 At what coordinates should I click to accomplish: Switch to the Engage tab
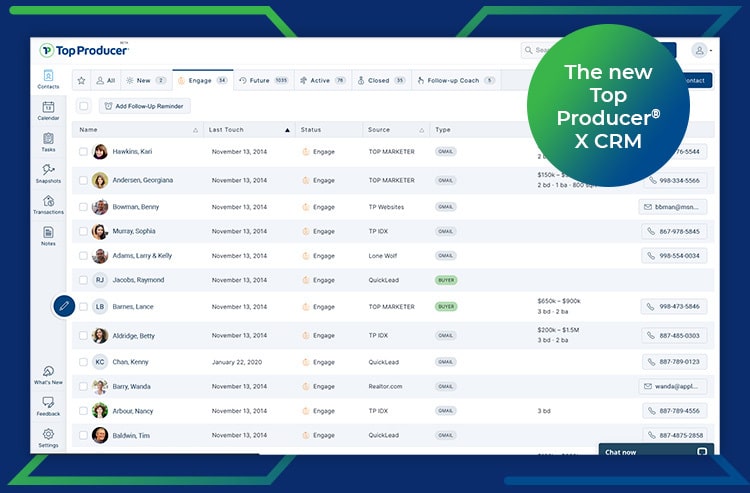click(x=203, y=80)
